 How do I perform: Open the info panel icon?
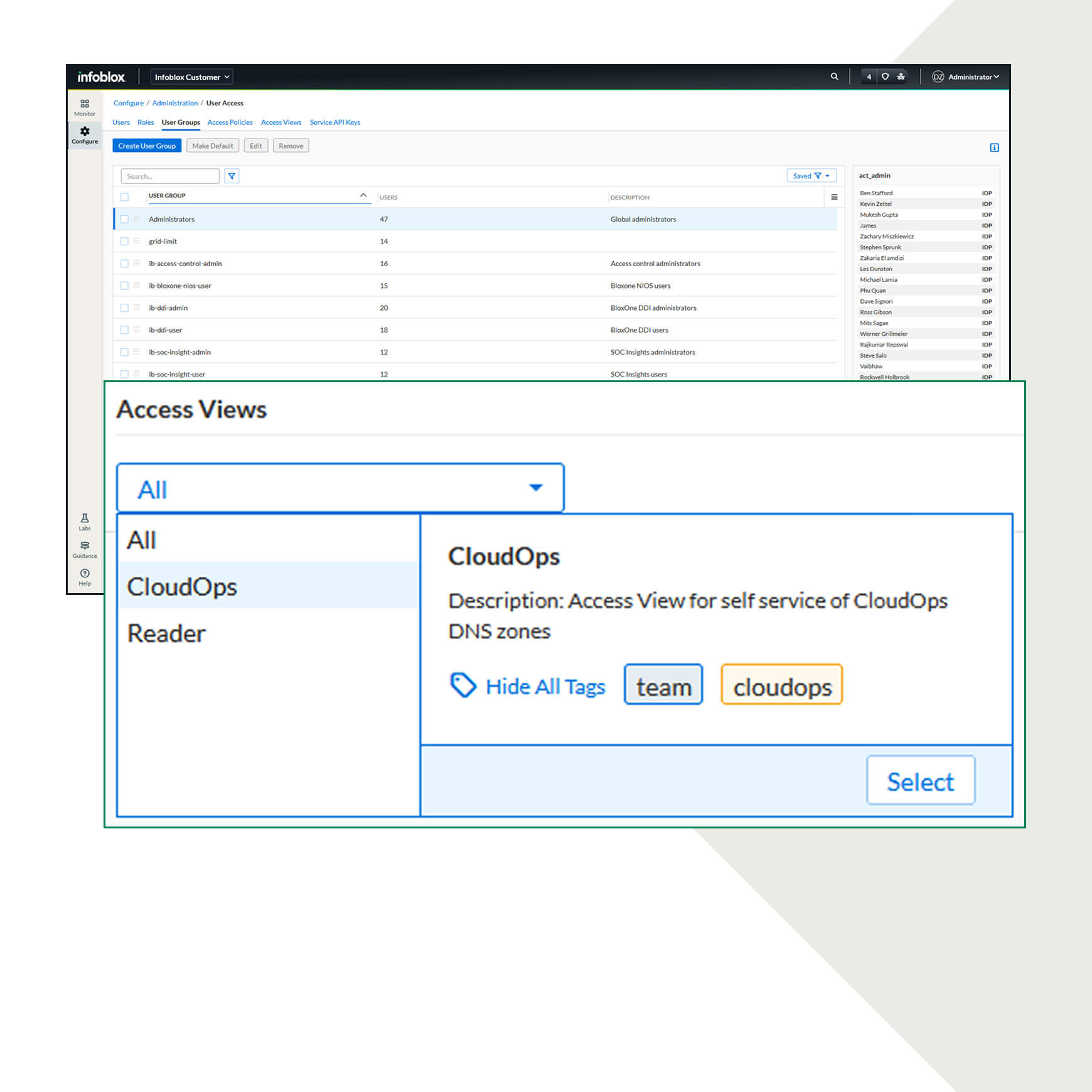pos(994,147)
